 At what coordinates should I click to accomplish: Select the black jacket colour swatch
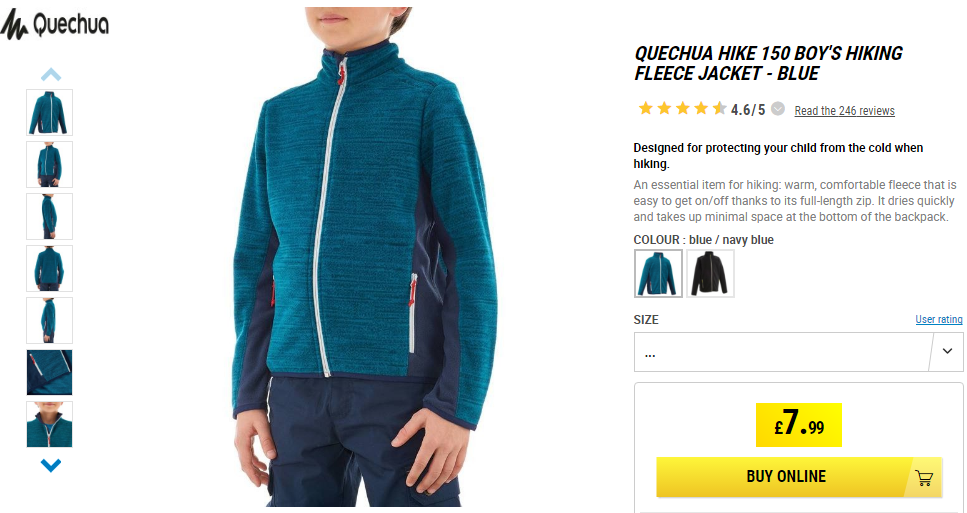pyautogui.click(x=710, y=273)
